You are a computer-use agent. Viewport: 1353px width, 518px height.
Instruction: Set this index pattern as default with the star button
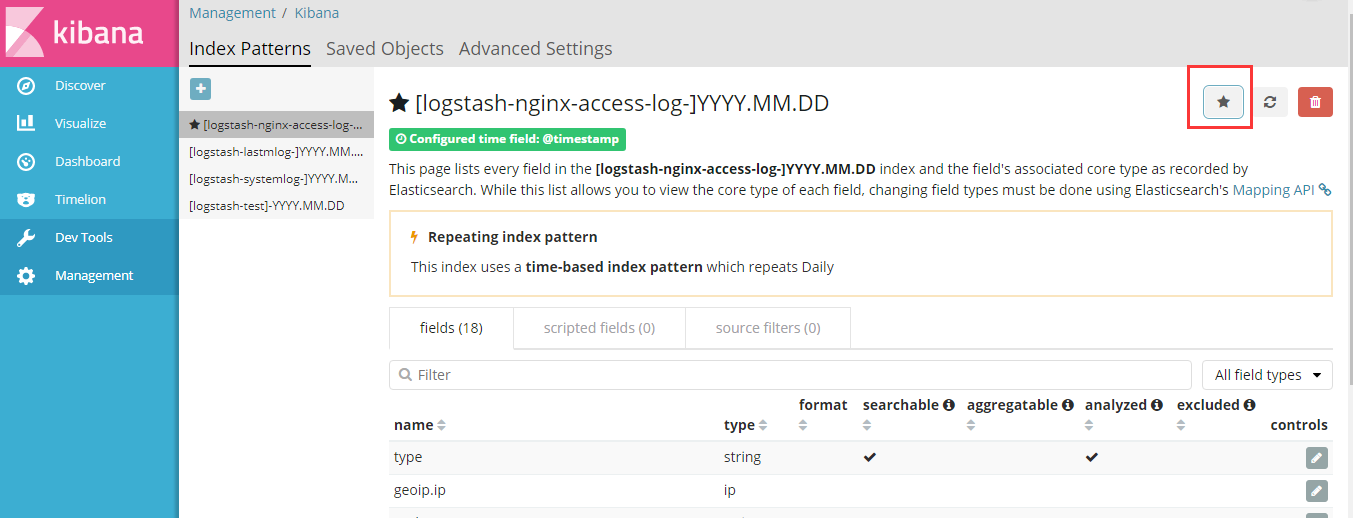(x=1223, y=102)
